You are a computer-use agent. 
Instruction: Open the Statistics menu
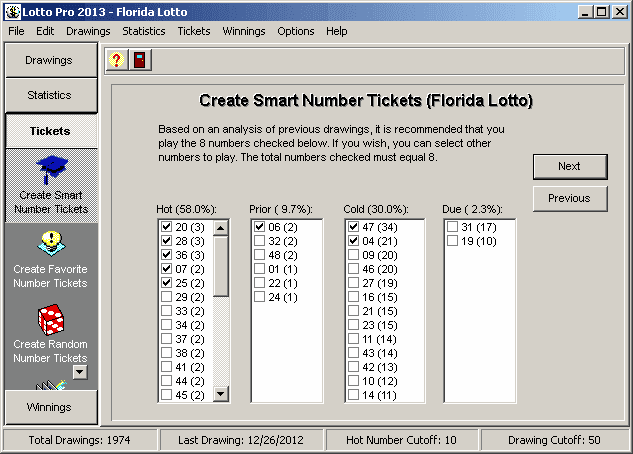click(x=144, y=31)
